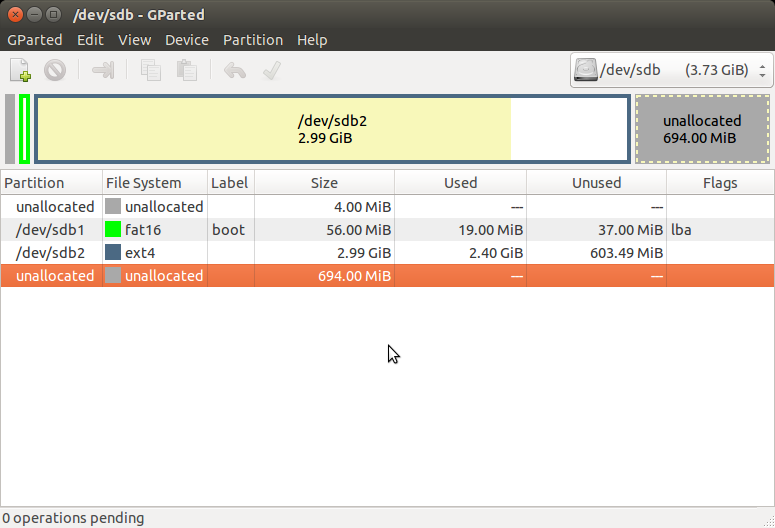
Task: Click the Size column header
Action: pyautogui.click(x=324, y=183)
